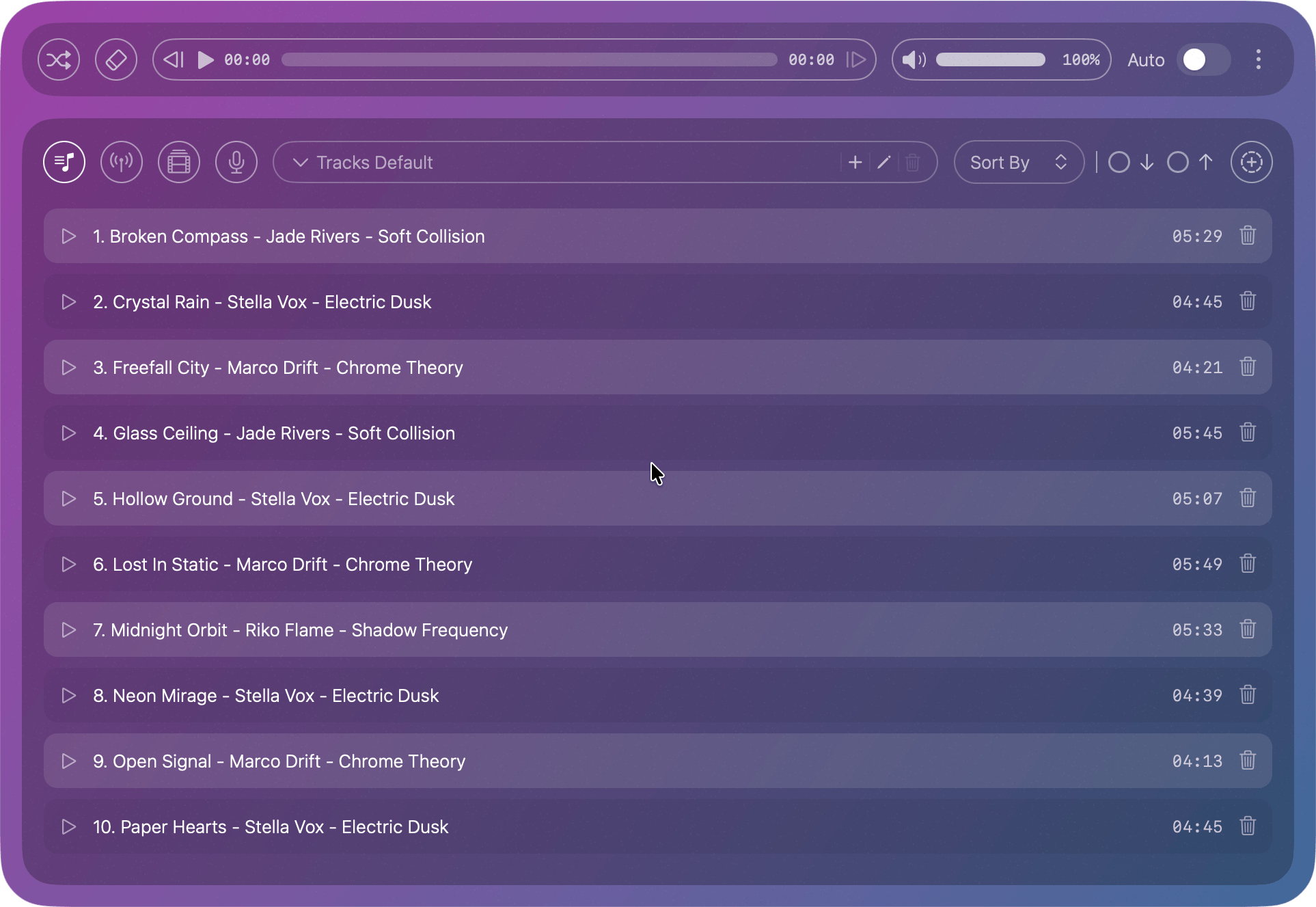Image resolution: width=1316 pixels, height=907 pixels.
Task: Edit the playlist name with the pencil icon
Action: (x=883, y=162)
